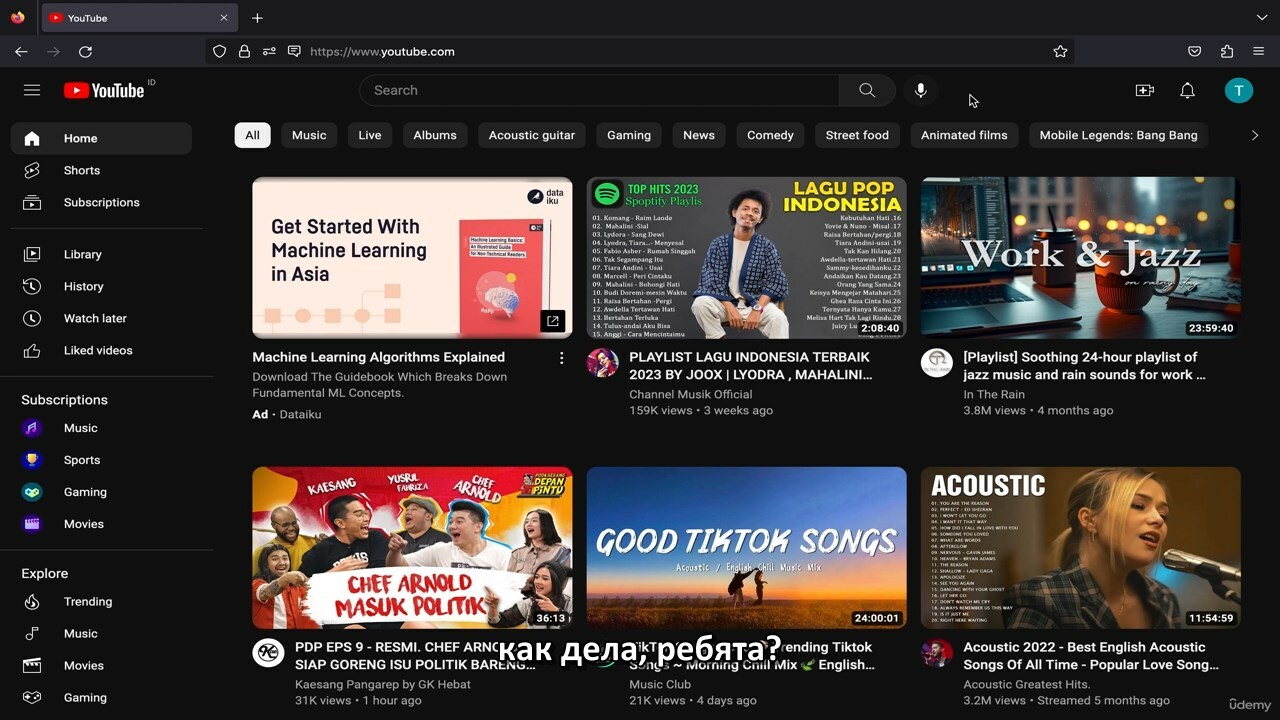Select the Gaming filter chip
This screenshot has height=720, width=1280.
pyautogui.click(x=629, y=135)
